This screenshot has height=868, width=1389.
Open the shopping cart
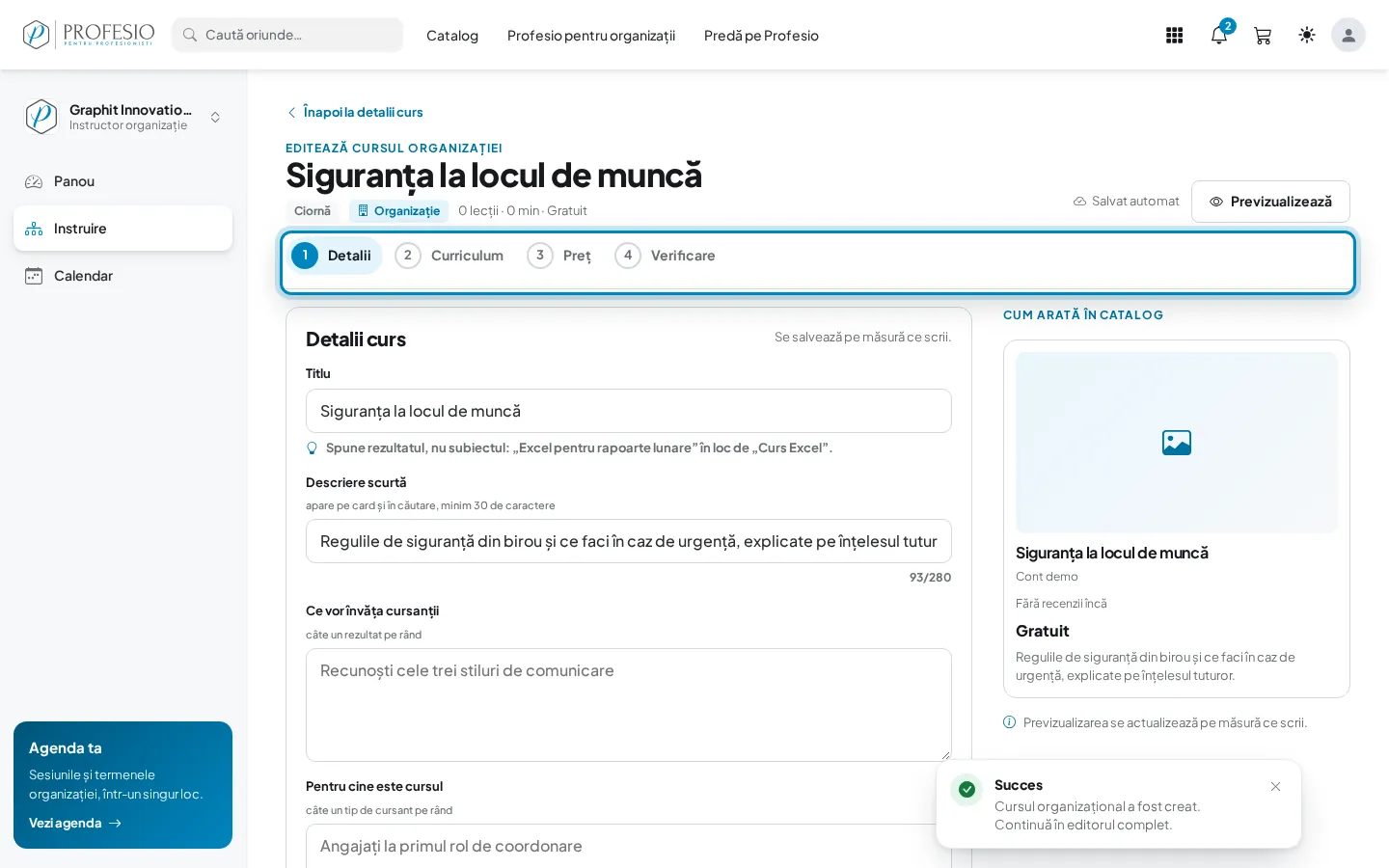click(1263, 36)
